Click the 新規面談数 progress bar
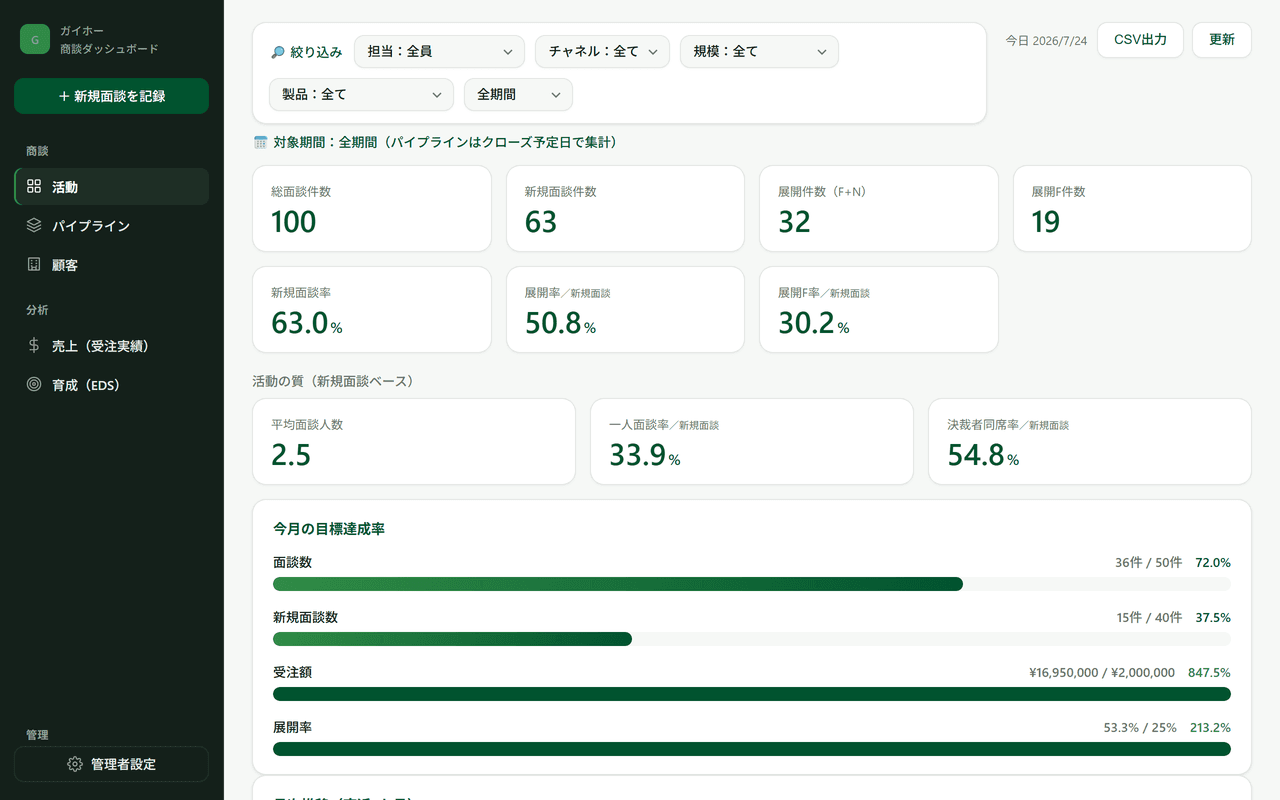This screenshot has width=1280, height=800. (752, 639)
